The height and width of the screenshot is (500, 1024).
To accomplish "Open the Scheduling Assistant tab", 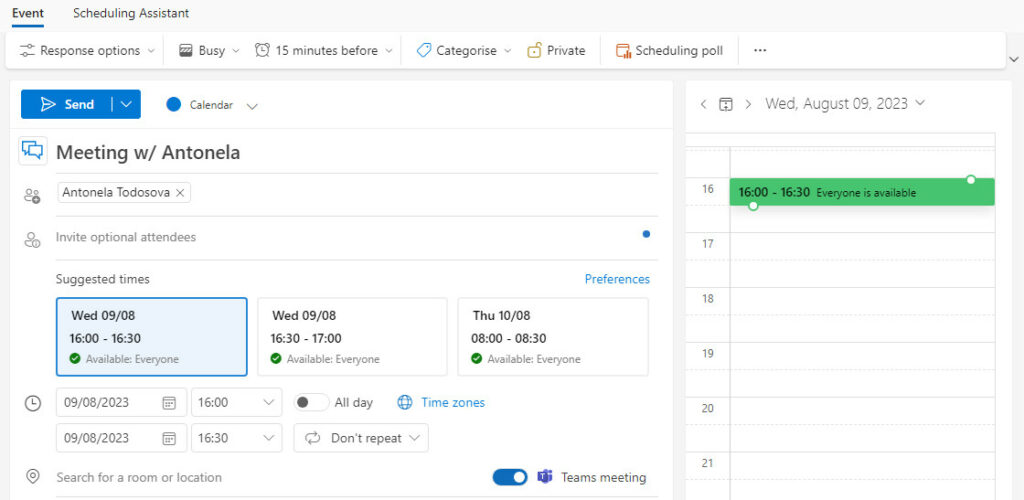I will coord(131,13).
